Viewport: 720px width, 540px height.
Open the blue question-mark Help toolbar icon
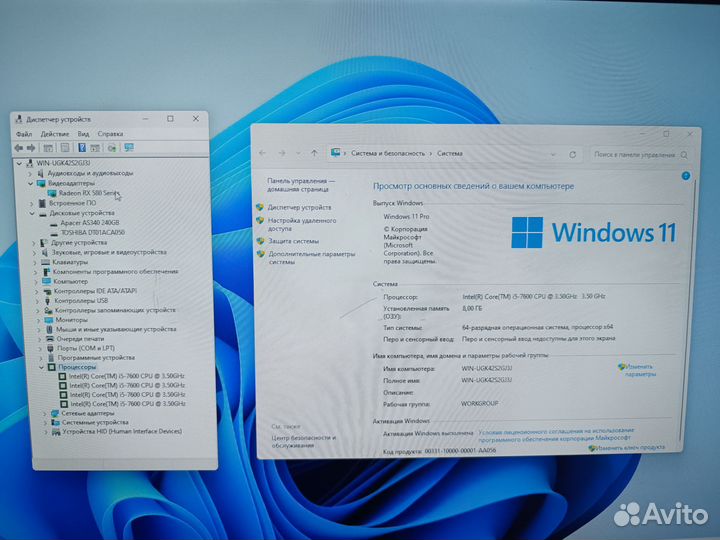click(82, 148)
